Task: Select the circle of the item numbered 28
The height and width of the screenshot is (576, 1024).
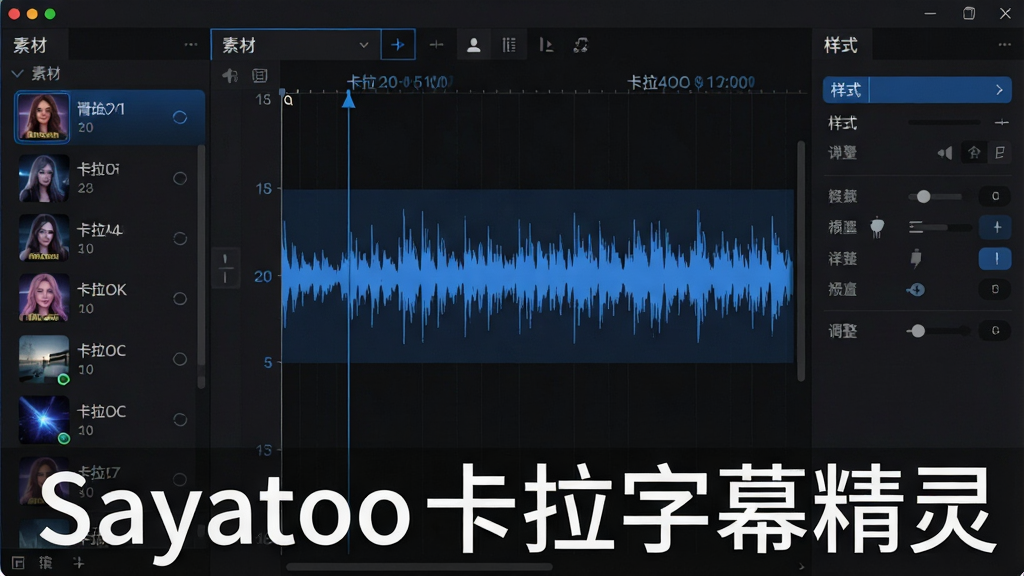Action: [180, 178]
